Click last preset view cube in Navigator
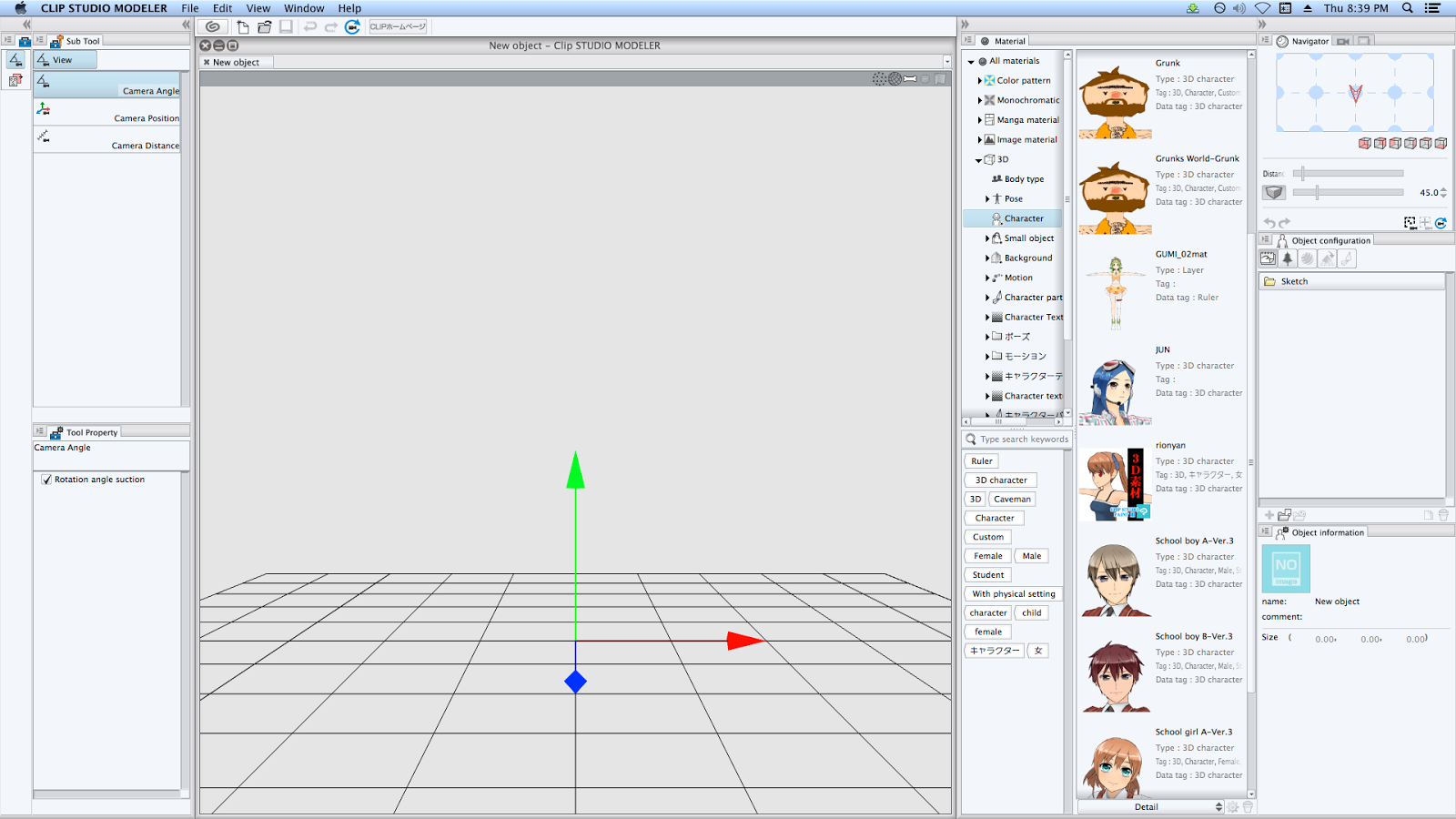Image resolution: width=1456 pixels, height=819 pixels. click(x=1441, y=143)
